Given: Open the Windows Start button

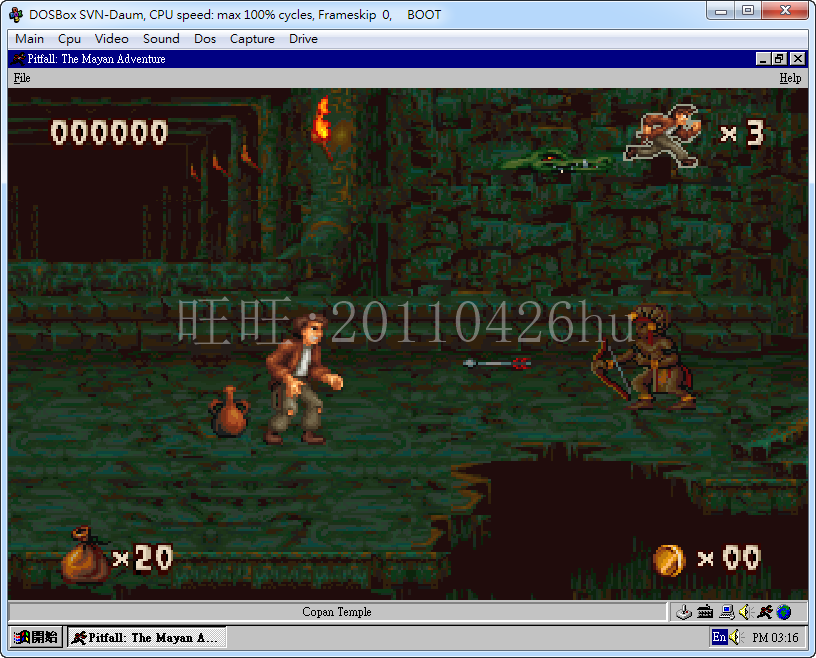Looking at the screenshot, I should (x=35, y=637).
